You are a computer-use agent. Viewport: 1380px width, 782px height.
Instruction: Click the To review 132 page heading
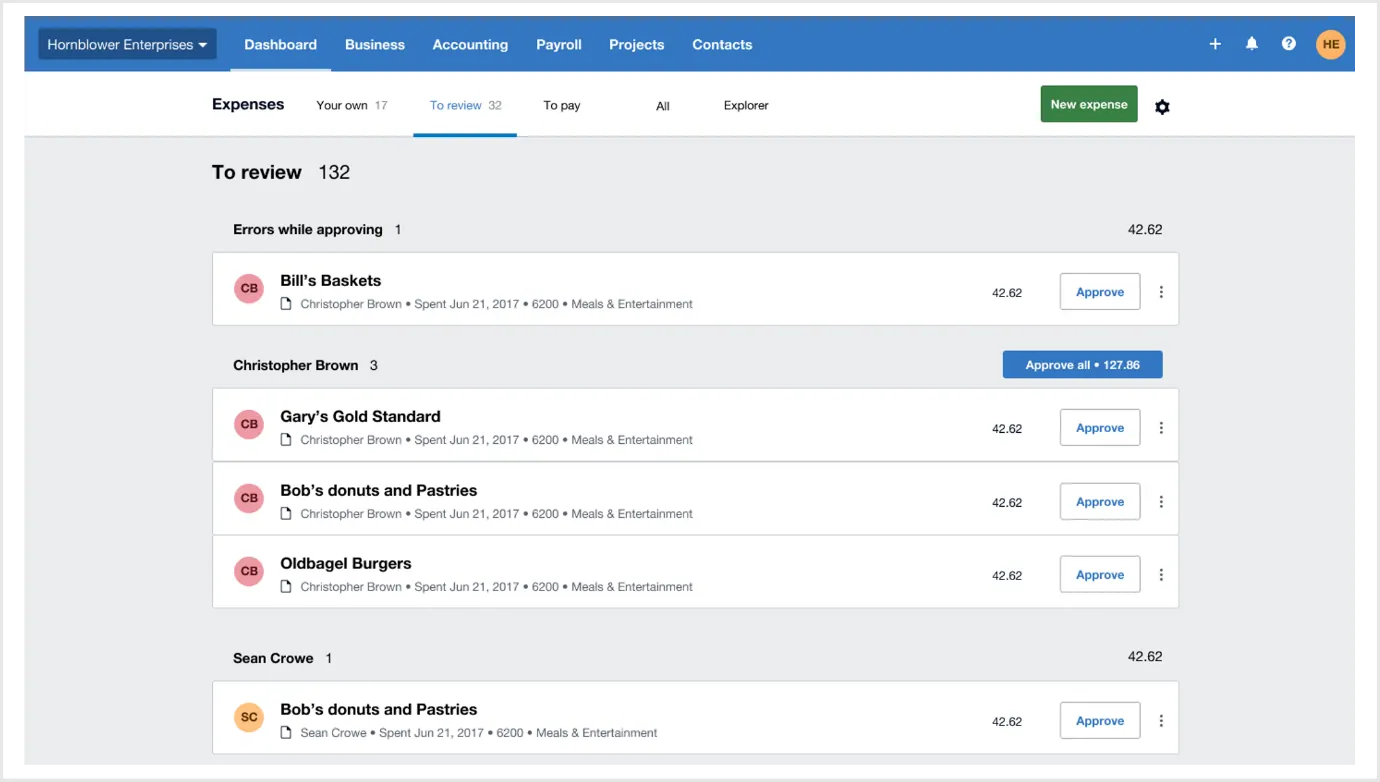(x=281, y=172)
